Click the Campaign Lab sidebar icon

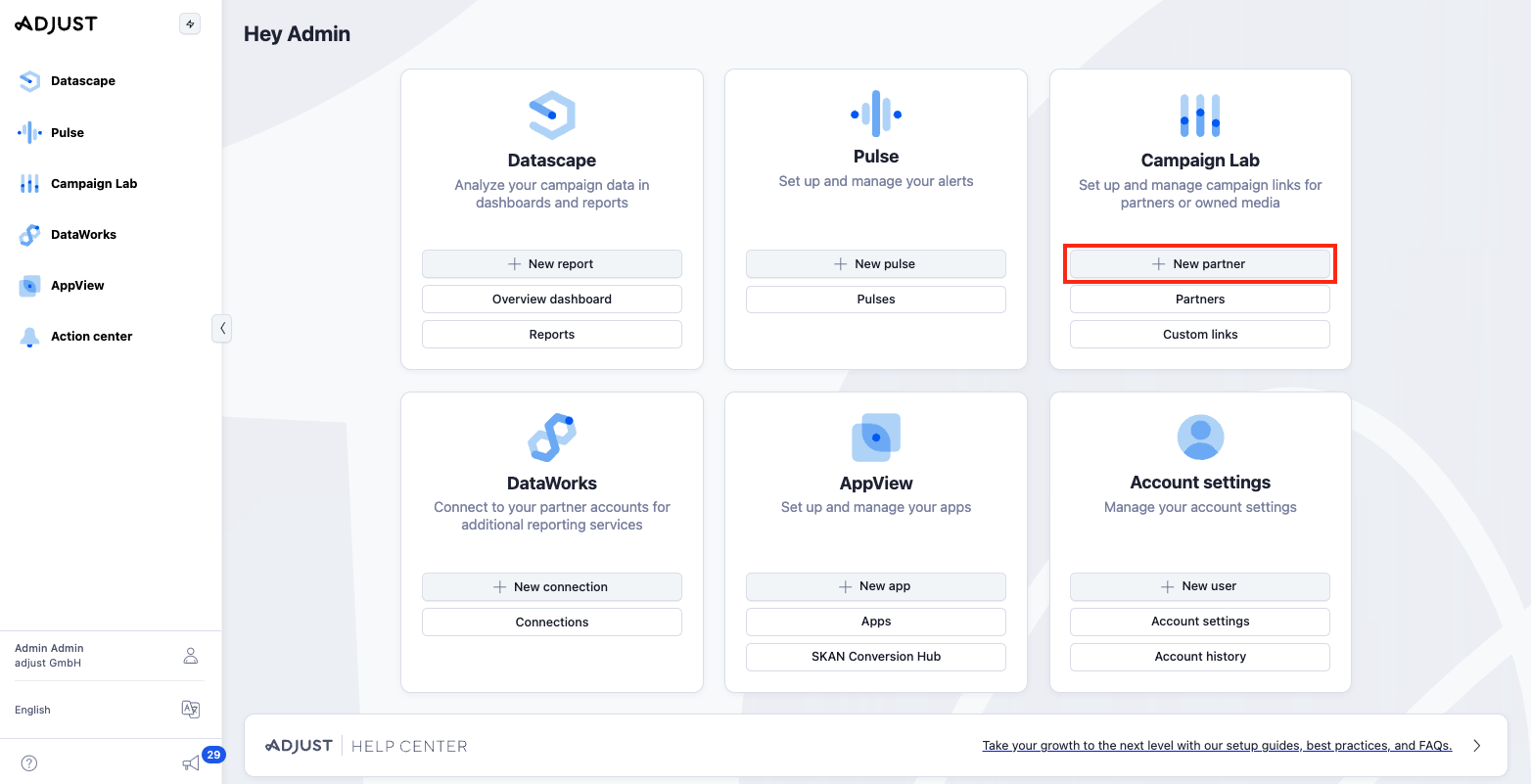[29, 183]
